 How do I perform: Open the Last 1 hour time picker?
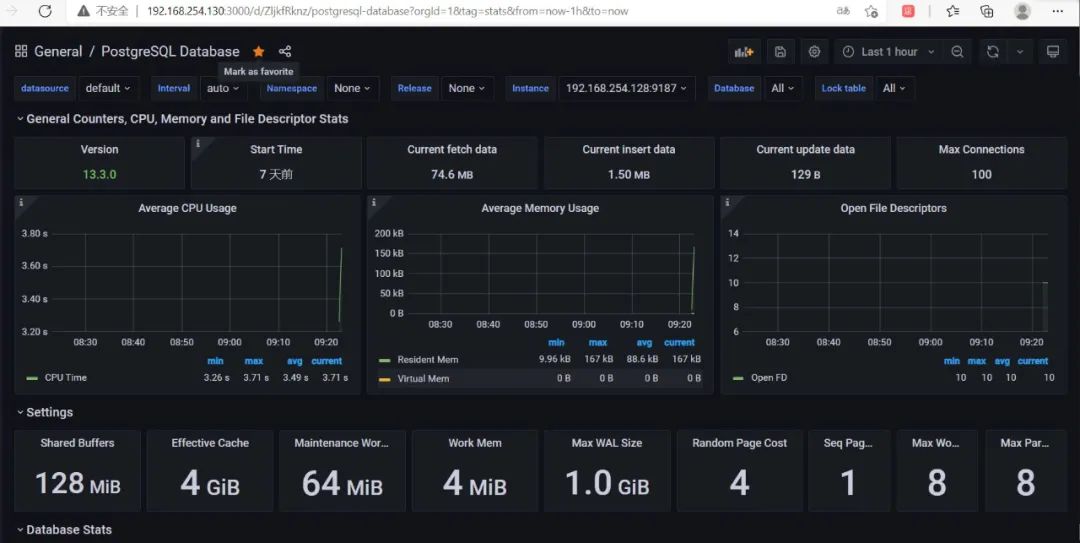point(888,52)
